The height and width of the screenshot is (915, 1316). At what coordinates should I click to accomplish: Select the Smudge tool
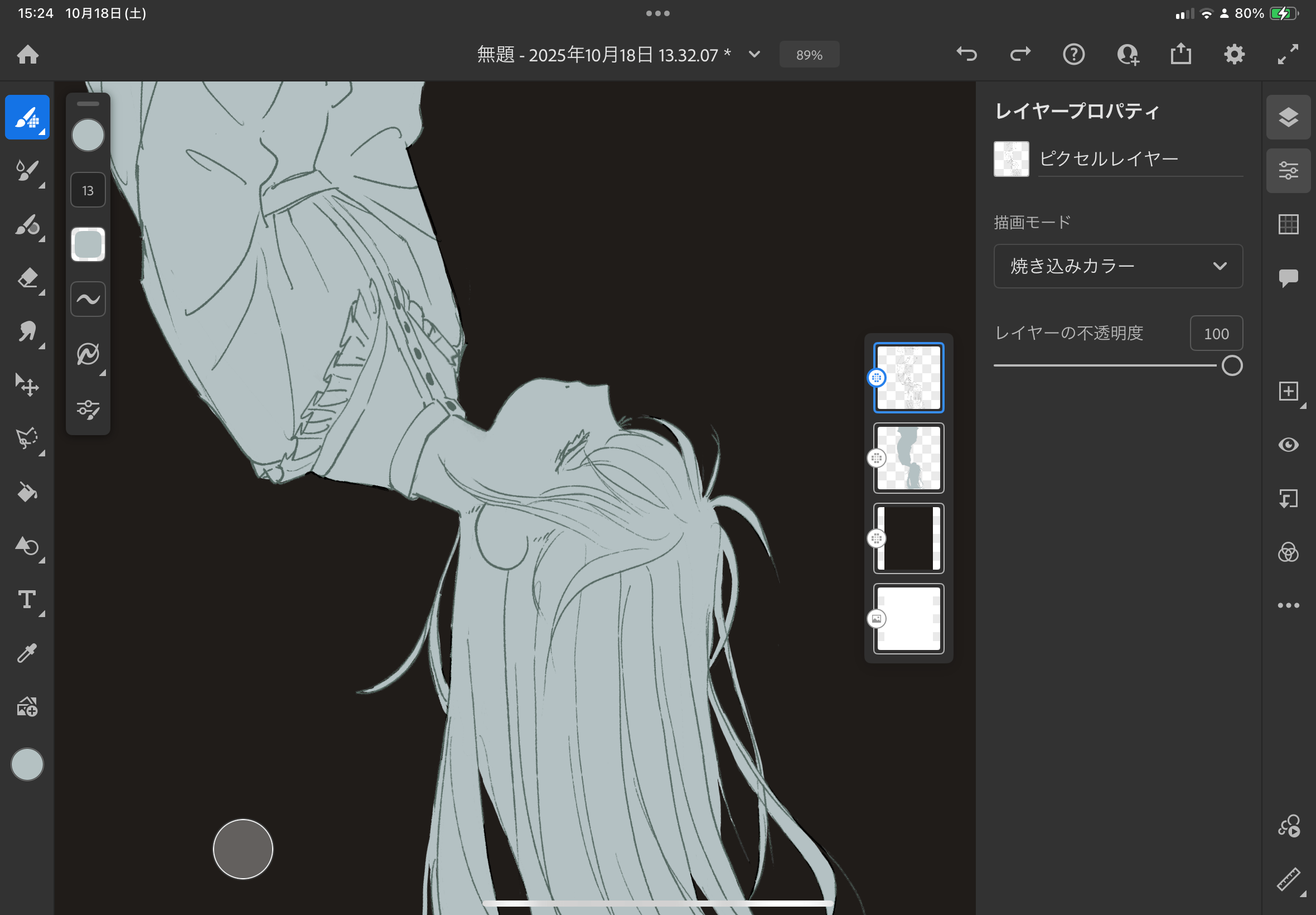tap(27, 332)
